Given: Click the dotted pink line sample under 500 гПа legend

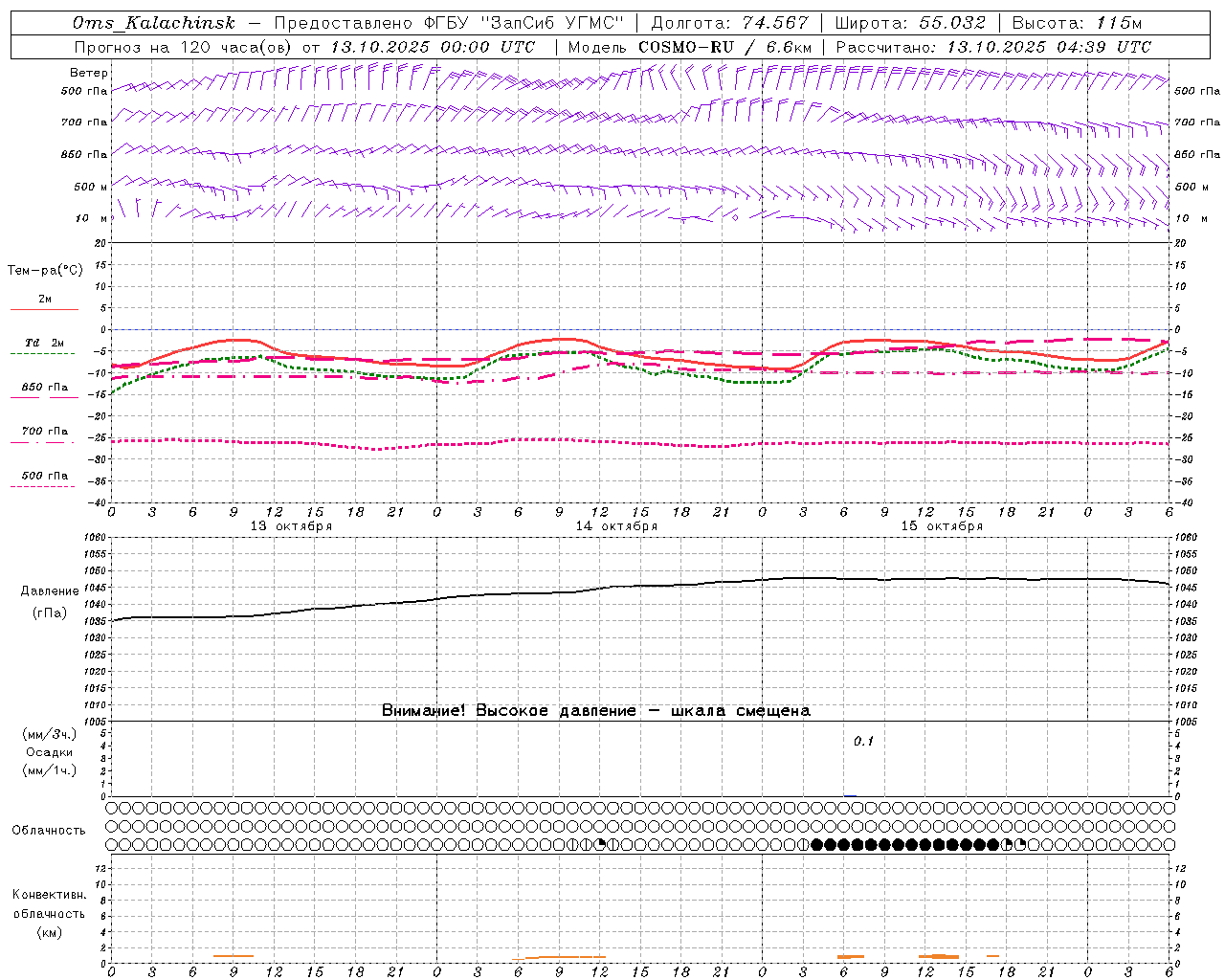Looking at the screenshot, I should [x=43, y=487].
